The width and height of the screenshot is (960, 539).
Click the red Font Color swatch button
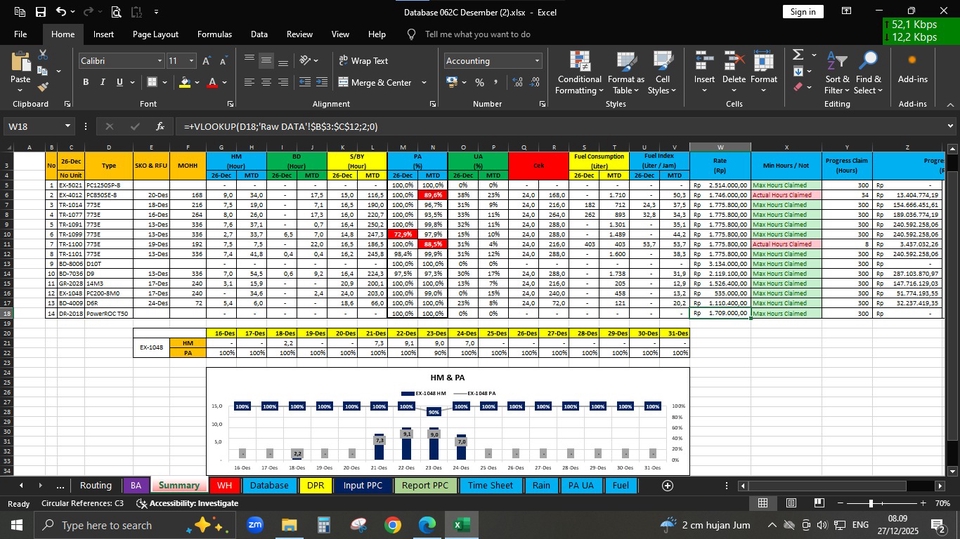(x=212, y=82)
